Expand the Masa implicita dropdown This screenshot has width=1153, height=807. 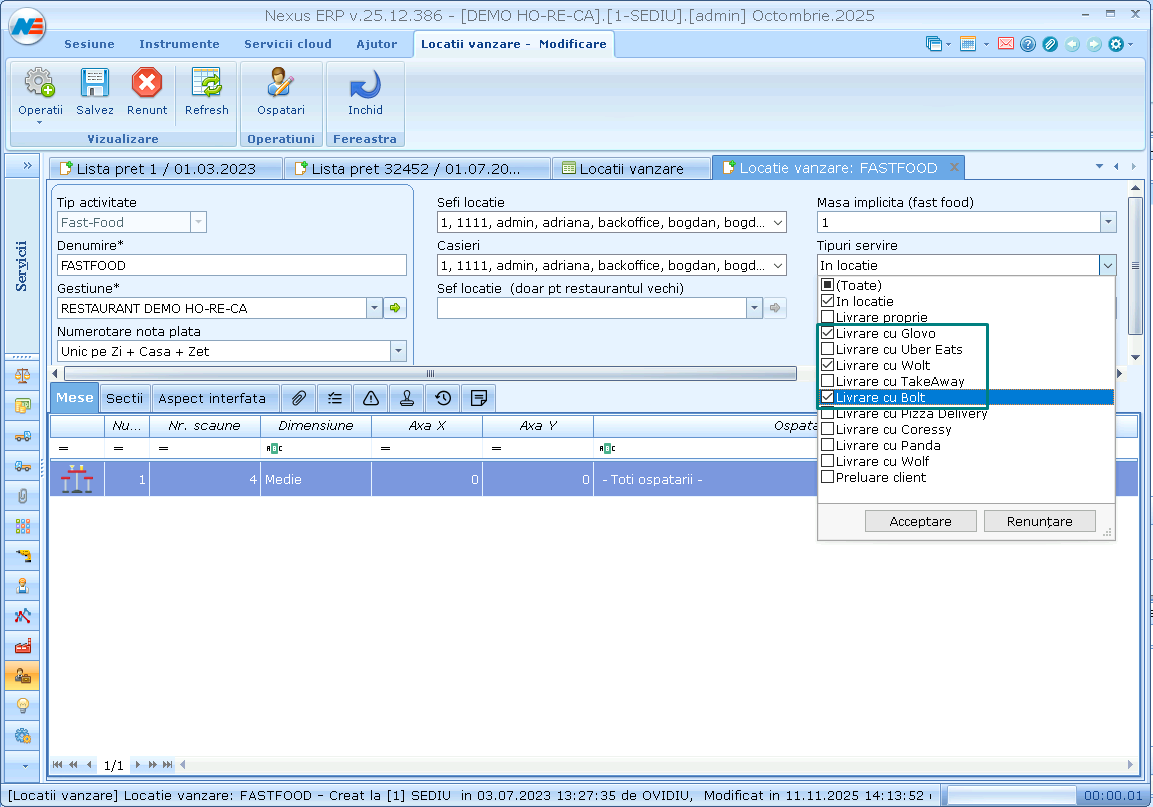point(1107,223)
